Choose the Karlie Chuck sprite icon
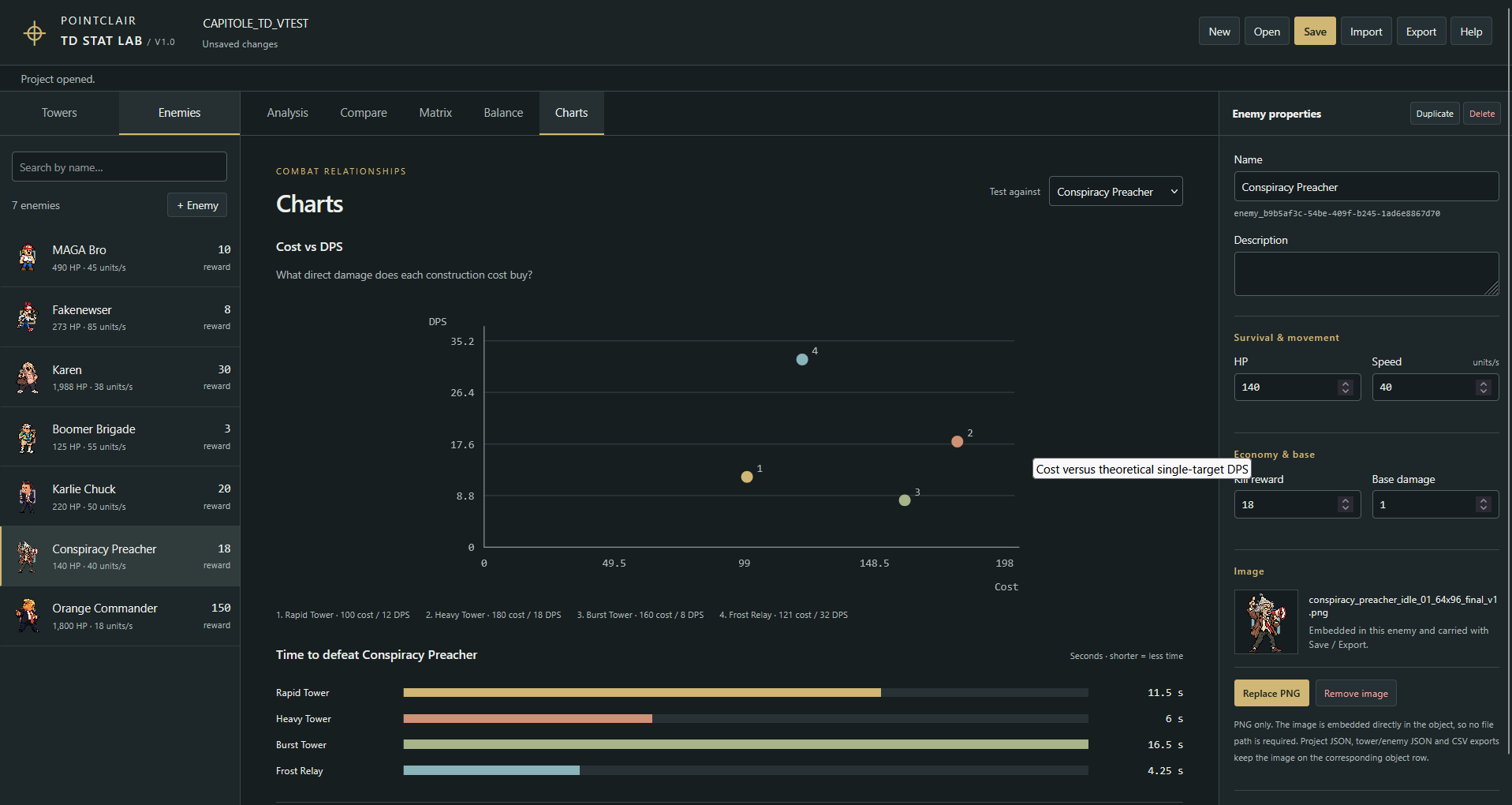 pyautogui.click(x=28, y=496)
